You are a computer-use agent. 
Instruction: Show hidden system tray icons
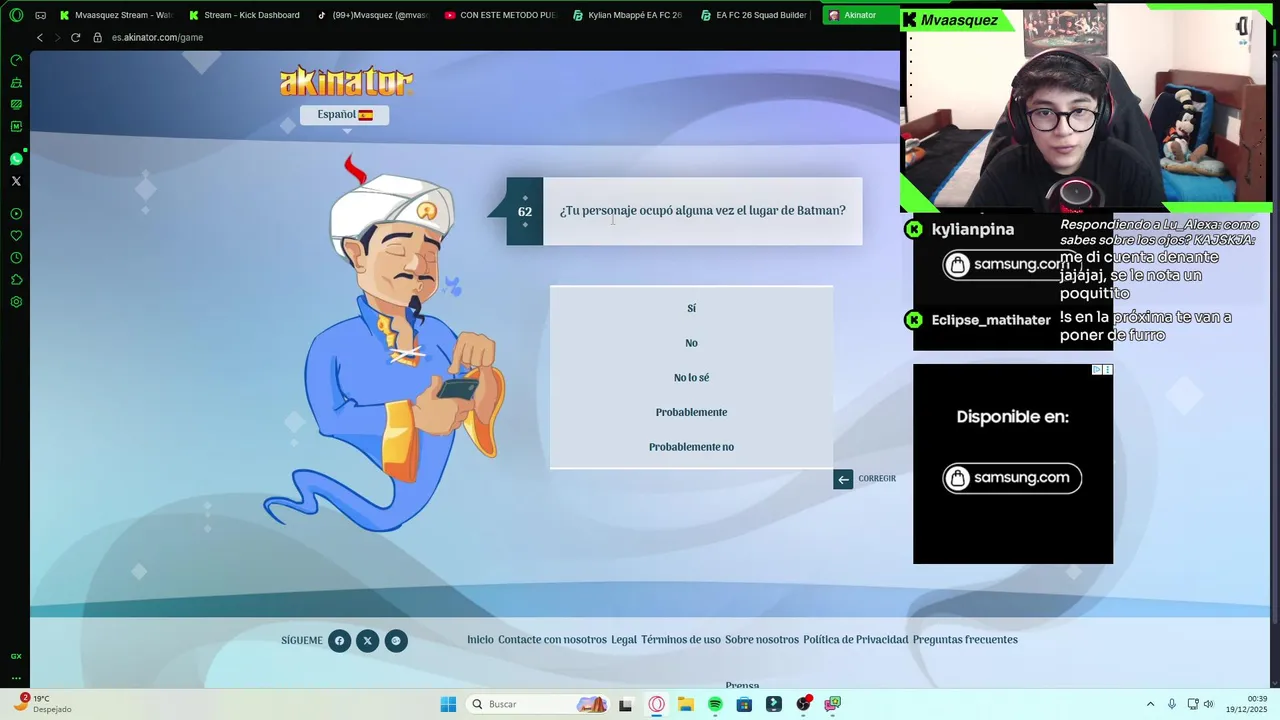coord(1150,704)
